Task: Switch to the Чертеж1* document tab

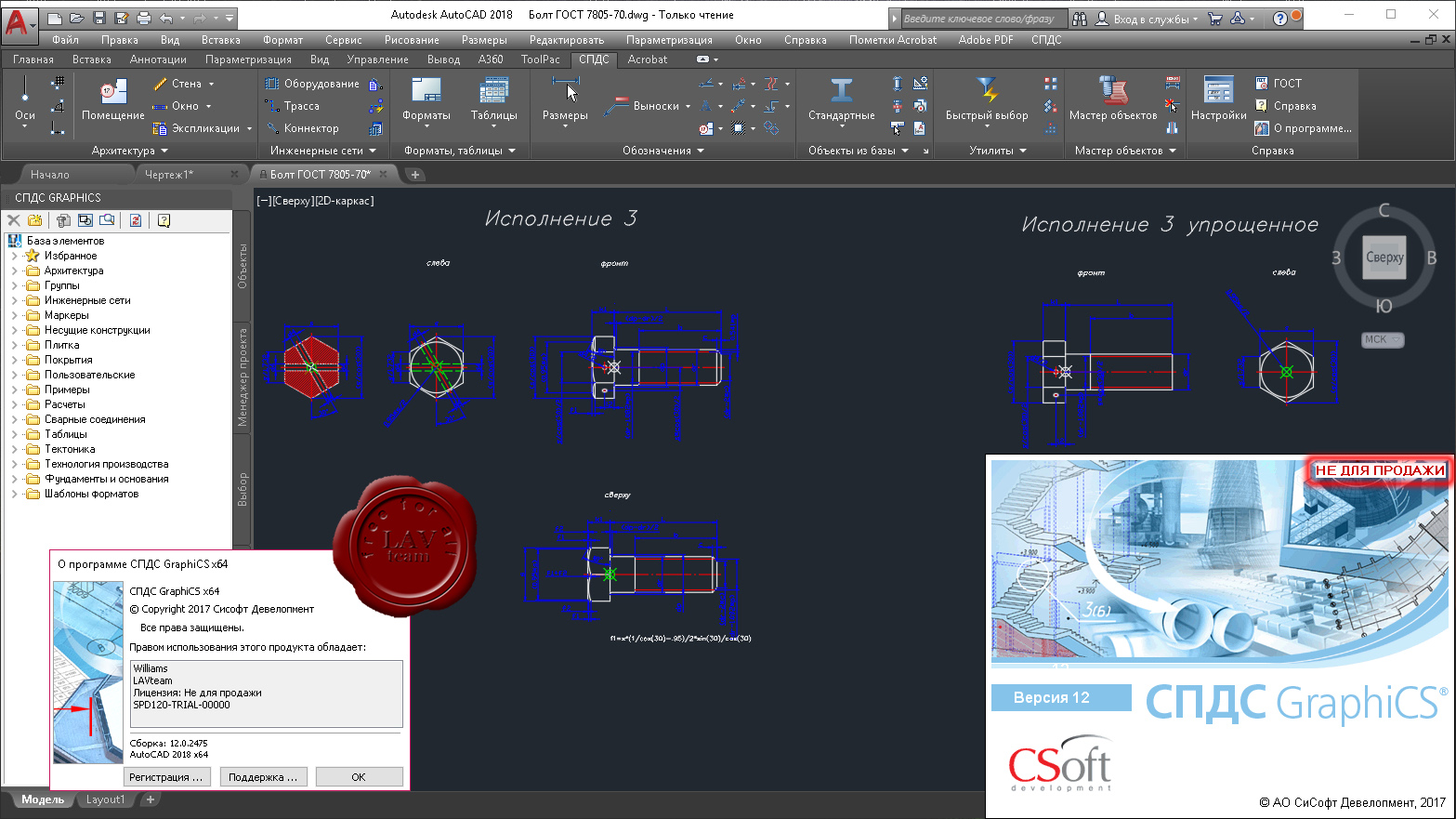Action: pos(169,175)
